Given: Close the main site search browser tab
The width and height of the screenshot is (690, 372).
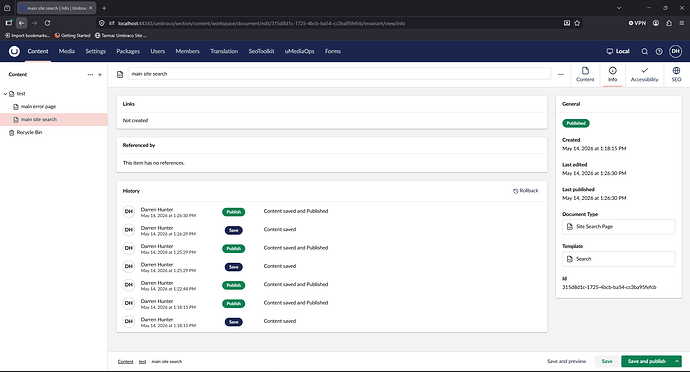Looking at the screenshot, I should tap(91, 8).
